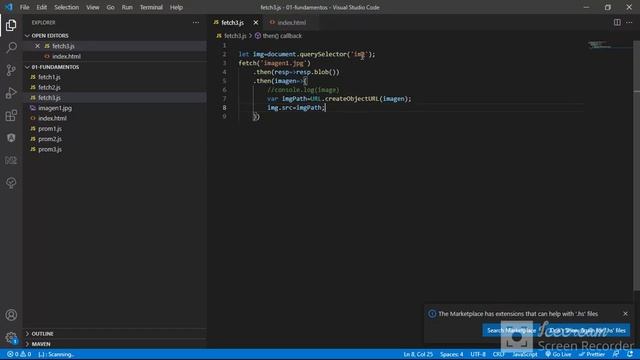Open the Terminal menu
The image size is (640, 360).
151,7
